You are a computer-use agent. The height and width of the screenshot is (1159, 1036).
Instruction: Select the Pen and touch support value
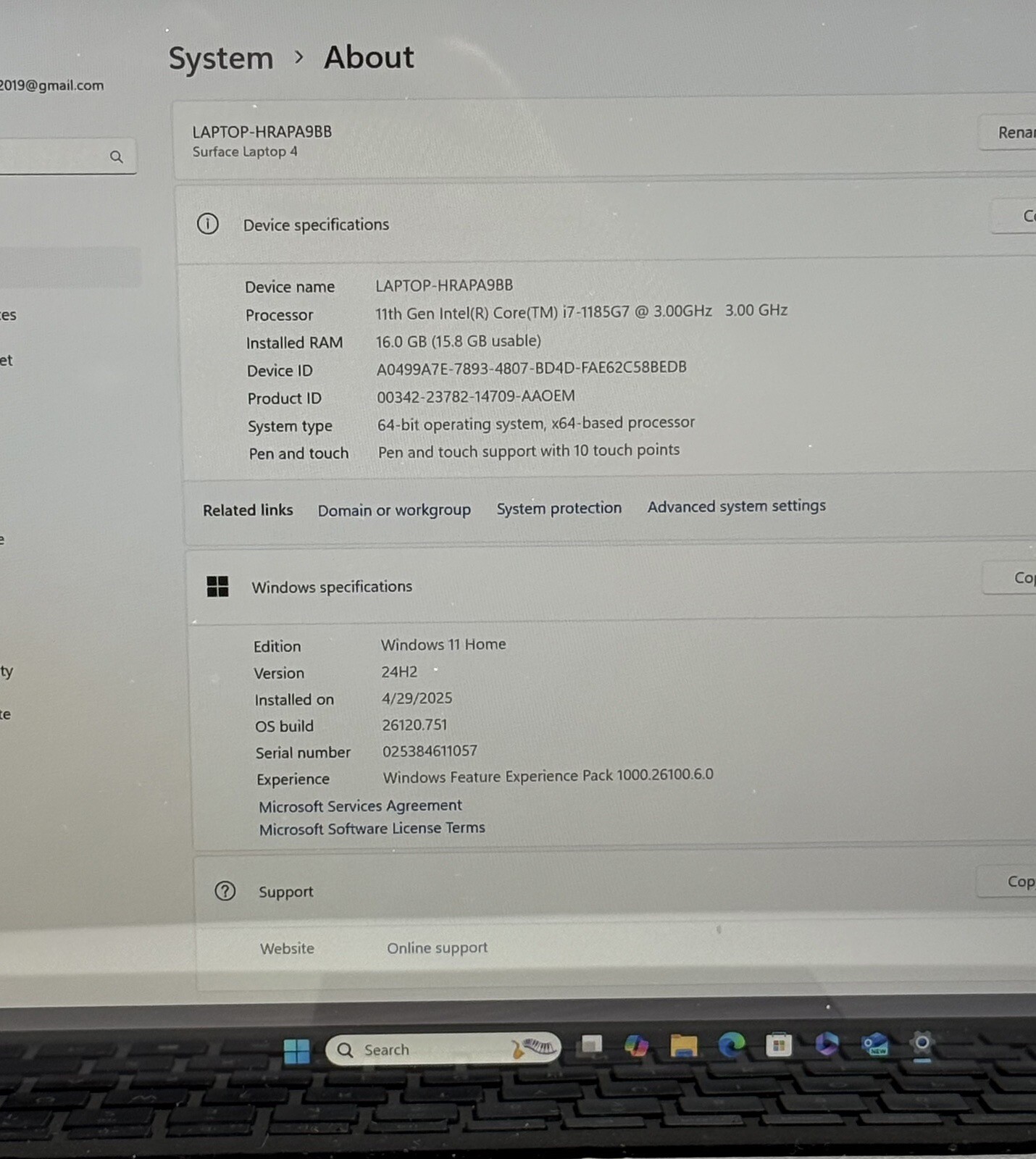[x=529, y=451]
